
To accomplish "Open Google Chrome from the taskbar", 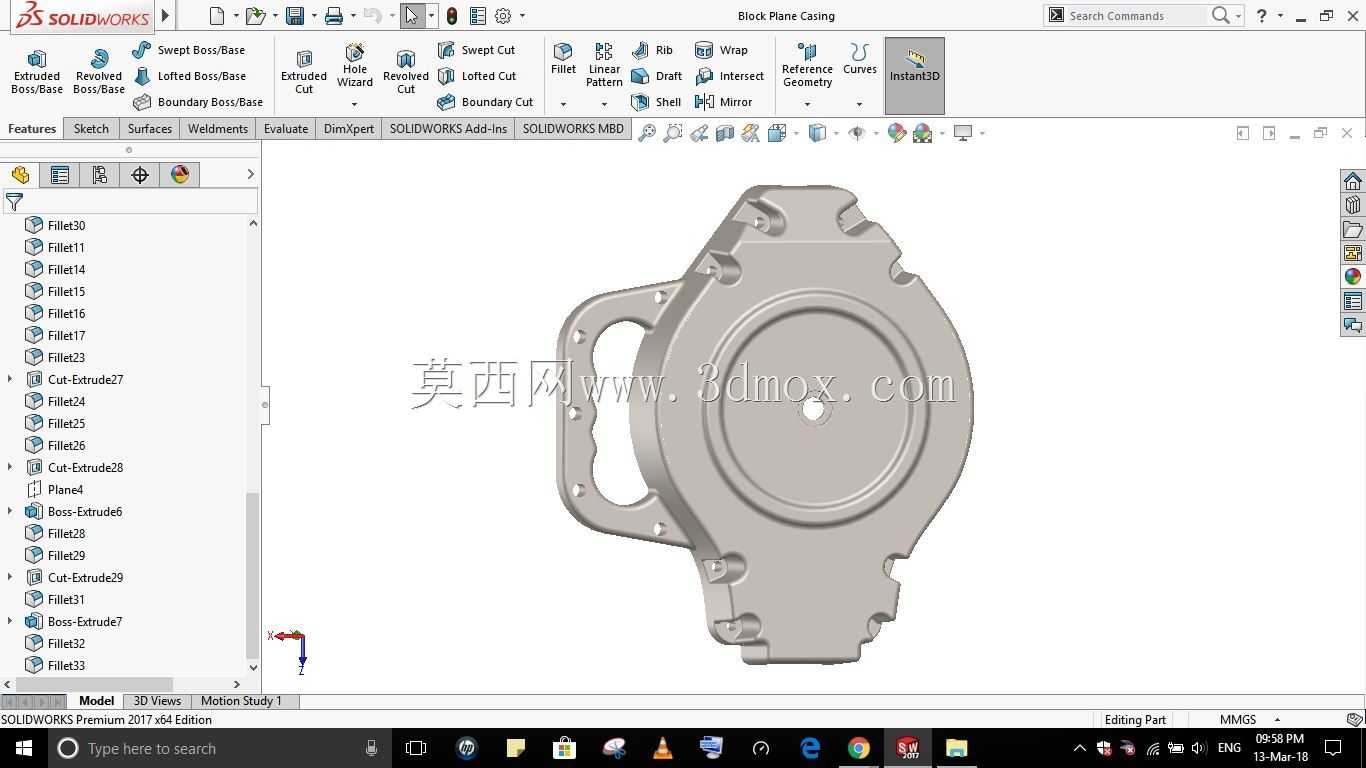I will coord(859,748).
